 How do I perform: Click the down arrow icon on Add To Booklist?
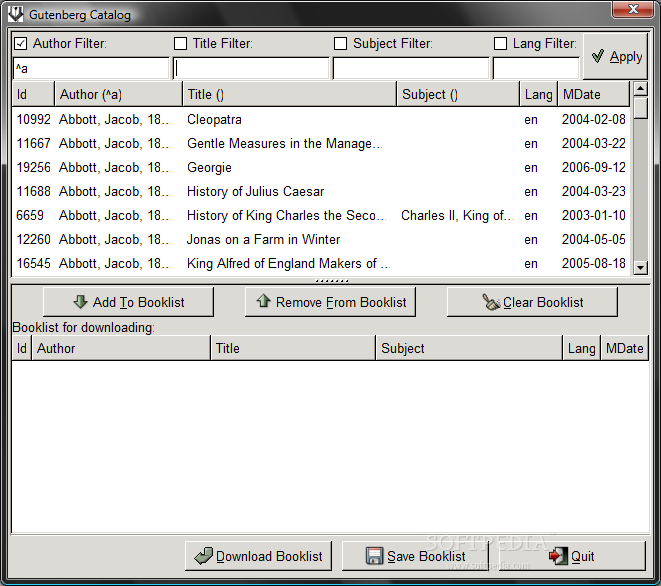coord(80,301)
